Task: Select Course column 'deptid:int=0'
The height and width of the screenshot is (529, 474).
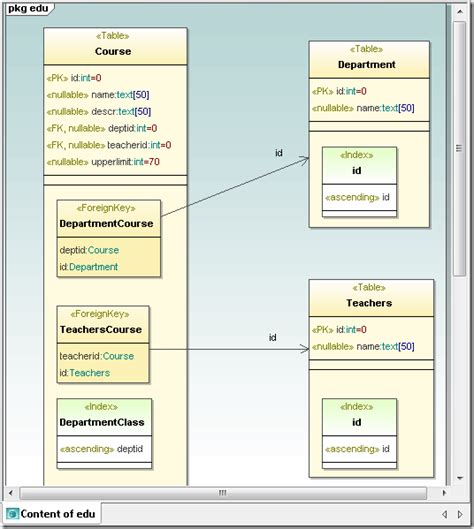Action: click(x=102, y=128)
